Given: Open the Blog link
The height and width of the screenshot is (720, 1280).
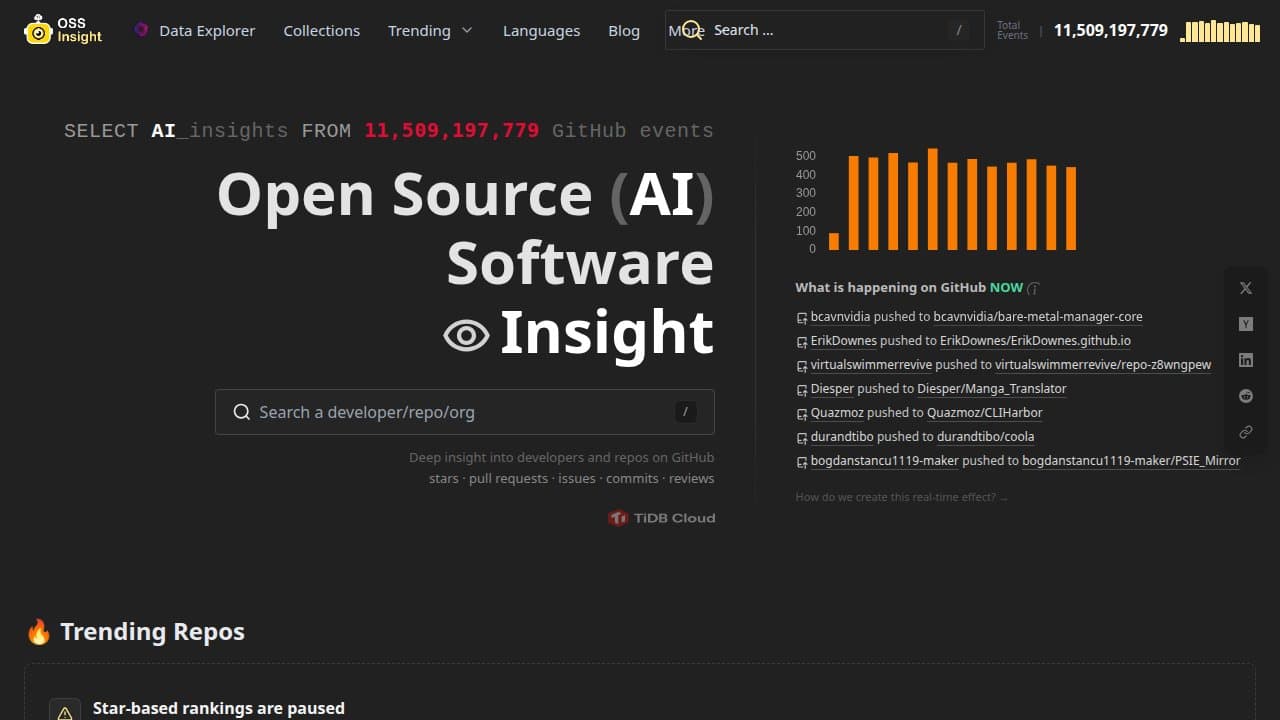Looking at the screenshot, I should coord(624,31).
